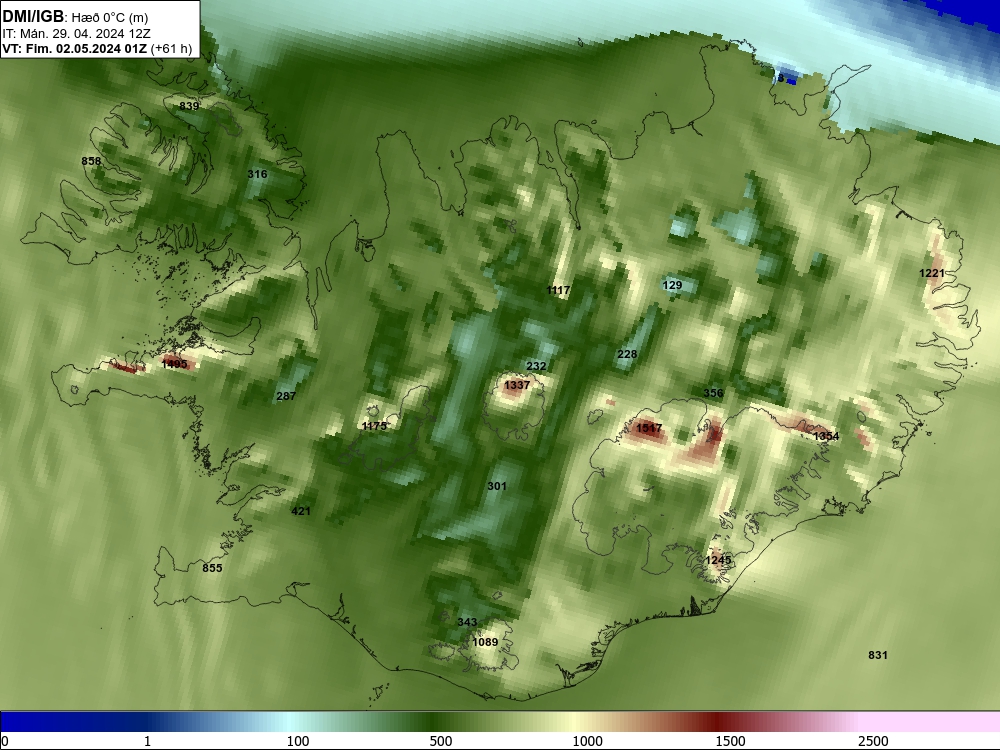The width and height of the screenshot is (1000, 750).
Task: Select the 1221 label in the east
Action: [931, 273]
